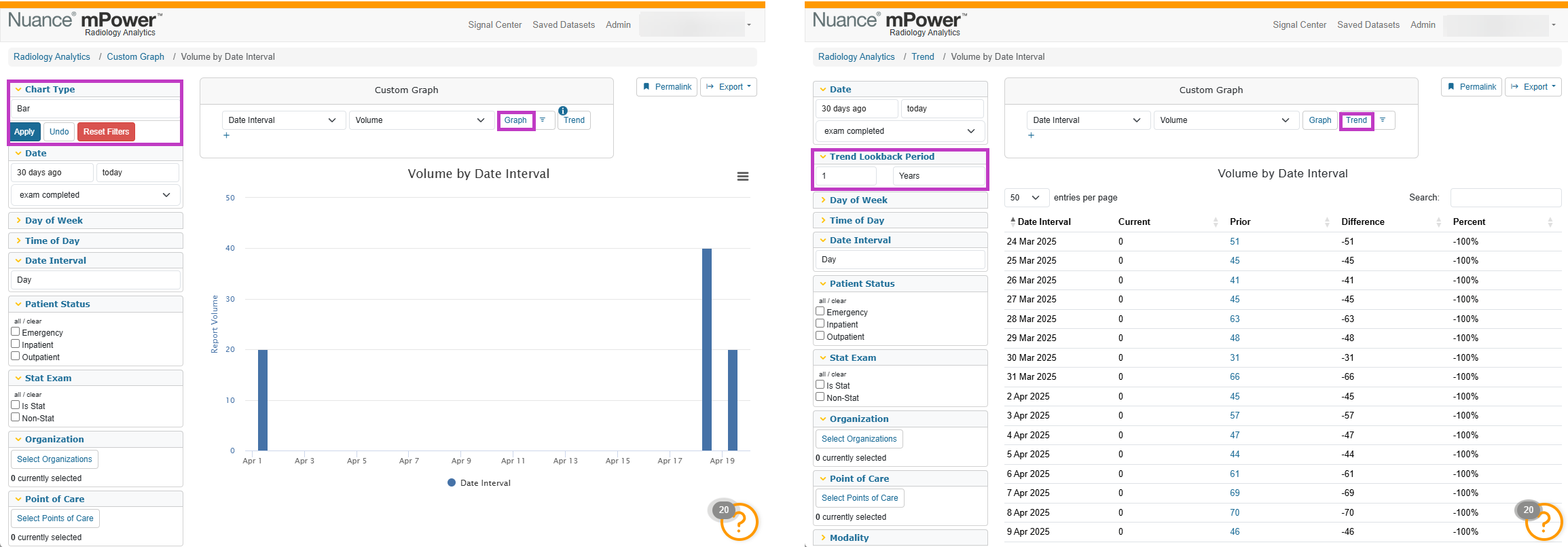Click the plus icon under Date Interval dropdown in right window
The width and height of the screenshot is (1568, 547).
pos(1031,135)
